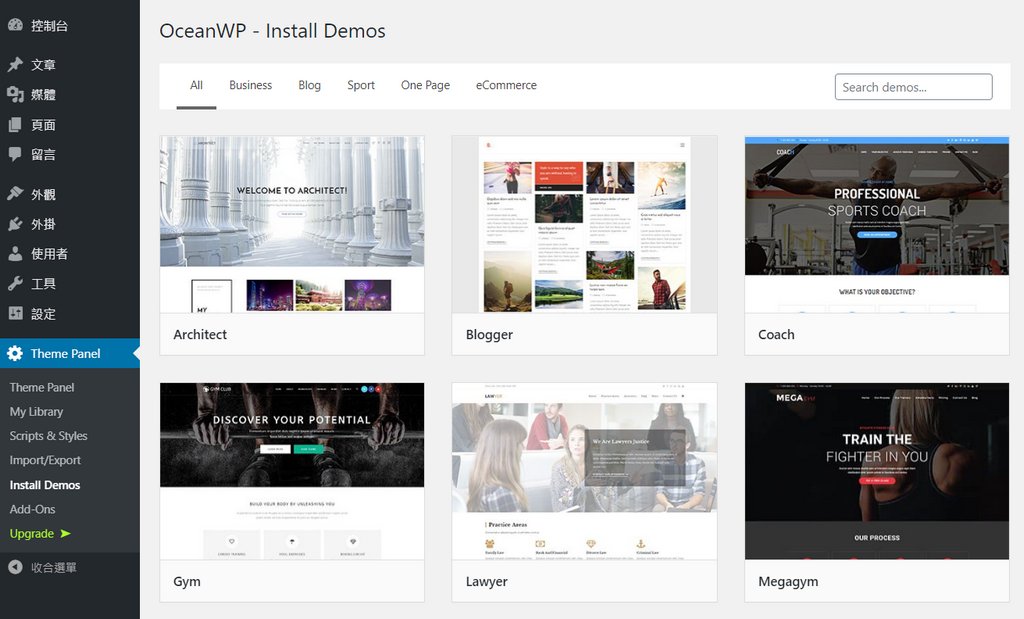Image resolution: width=1024 pixels, height=619 pixels.
Task: Open the Import/Export submenu item
Action: click(x=45, y=461)
